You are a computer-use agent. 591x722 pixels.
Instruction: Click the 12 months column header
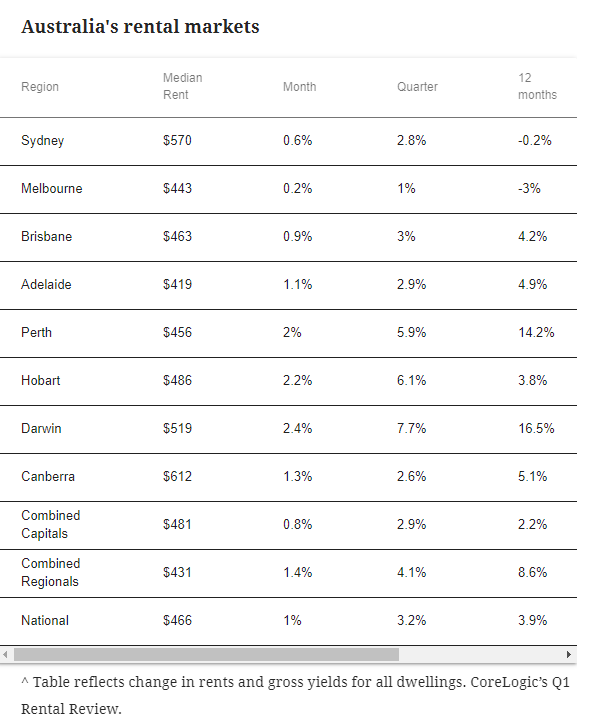coord(537,86)
